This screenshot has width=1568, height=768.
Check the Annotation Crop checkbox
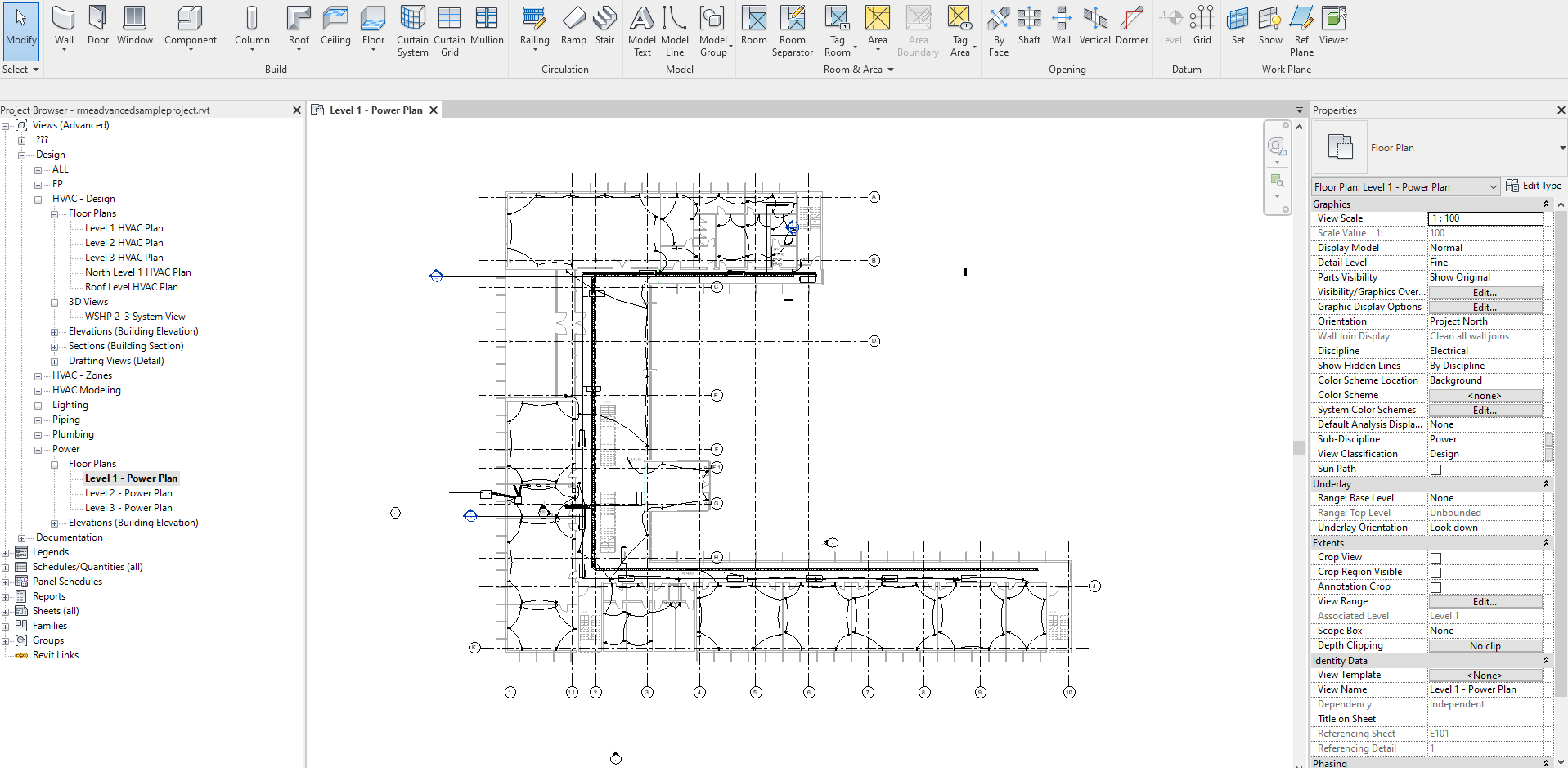click(x=1435, y=587)
